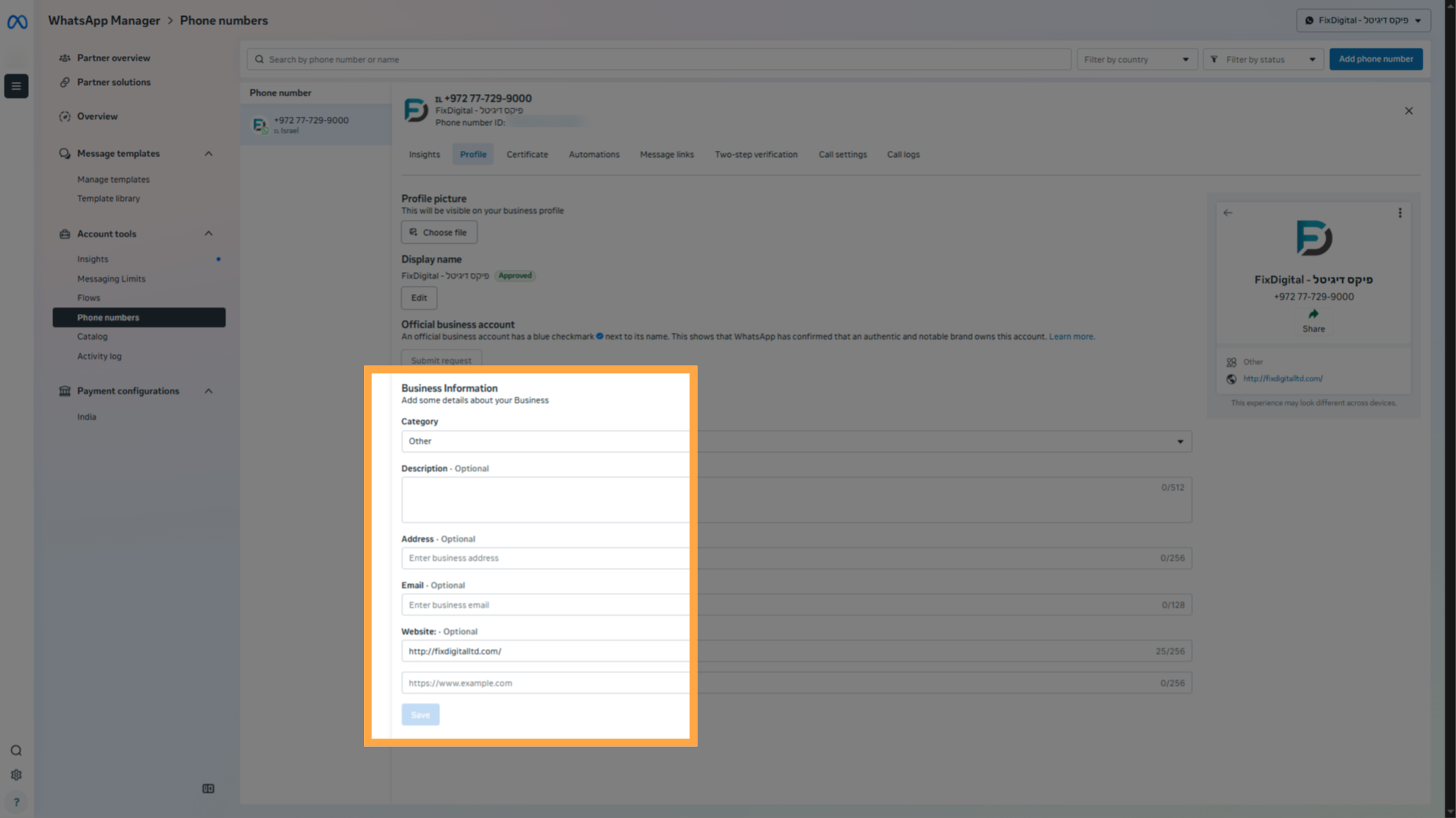Click the Partner solutions link icon
1456x818 pixels.
(64, 83)
